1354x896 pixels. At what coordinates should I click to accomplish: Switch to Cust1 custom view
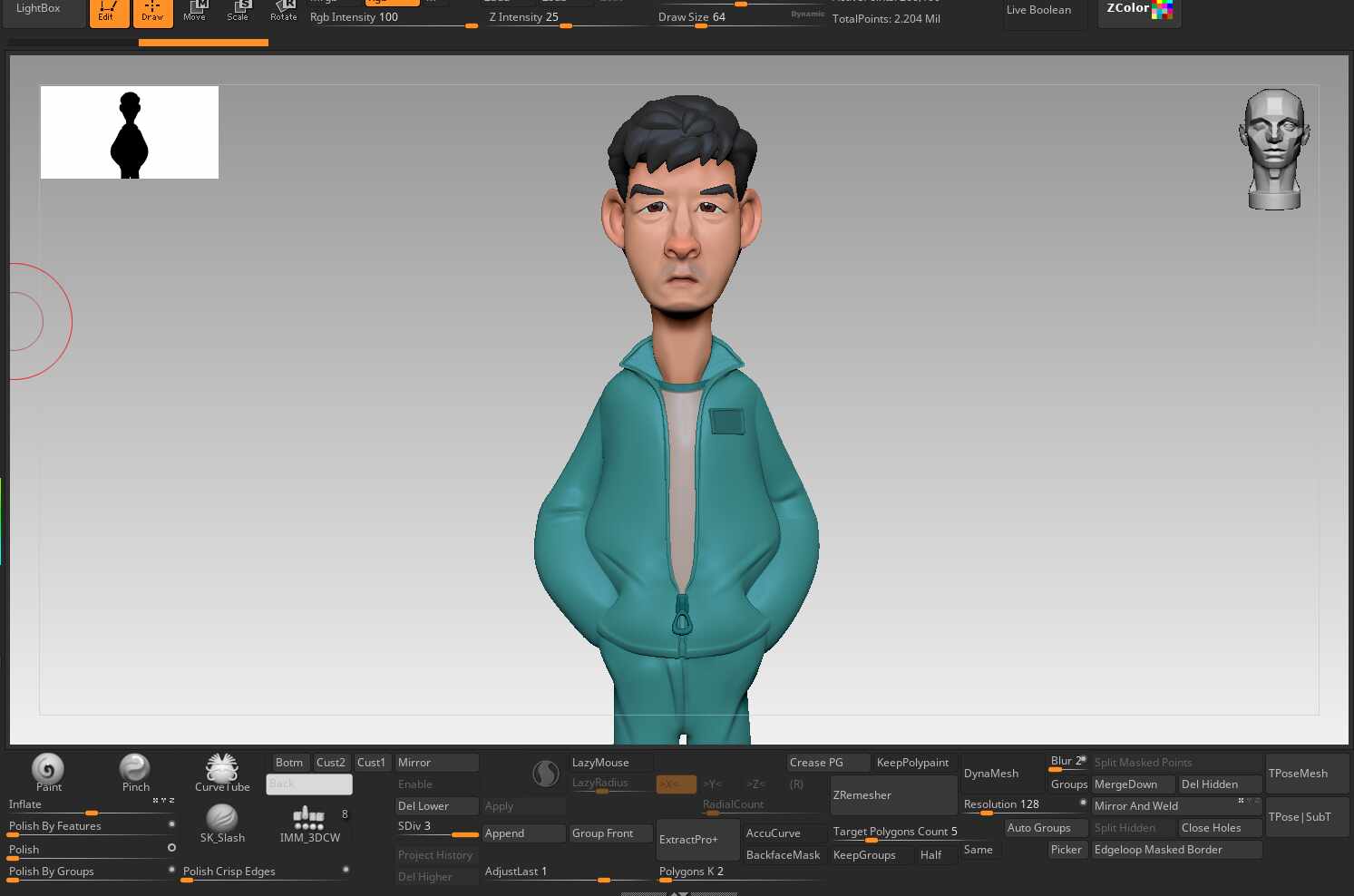tap(371, 763)
